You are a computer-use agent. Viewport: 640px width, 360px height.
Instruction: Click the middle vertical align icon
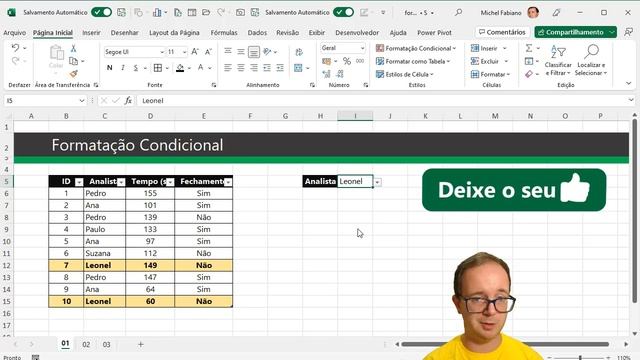click(x=241, y=52)
